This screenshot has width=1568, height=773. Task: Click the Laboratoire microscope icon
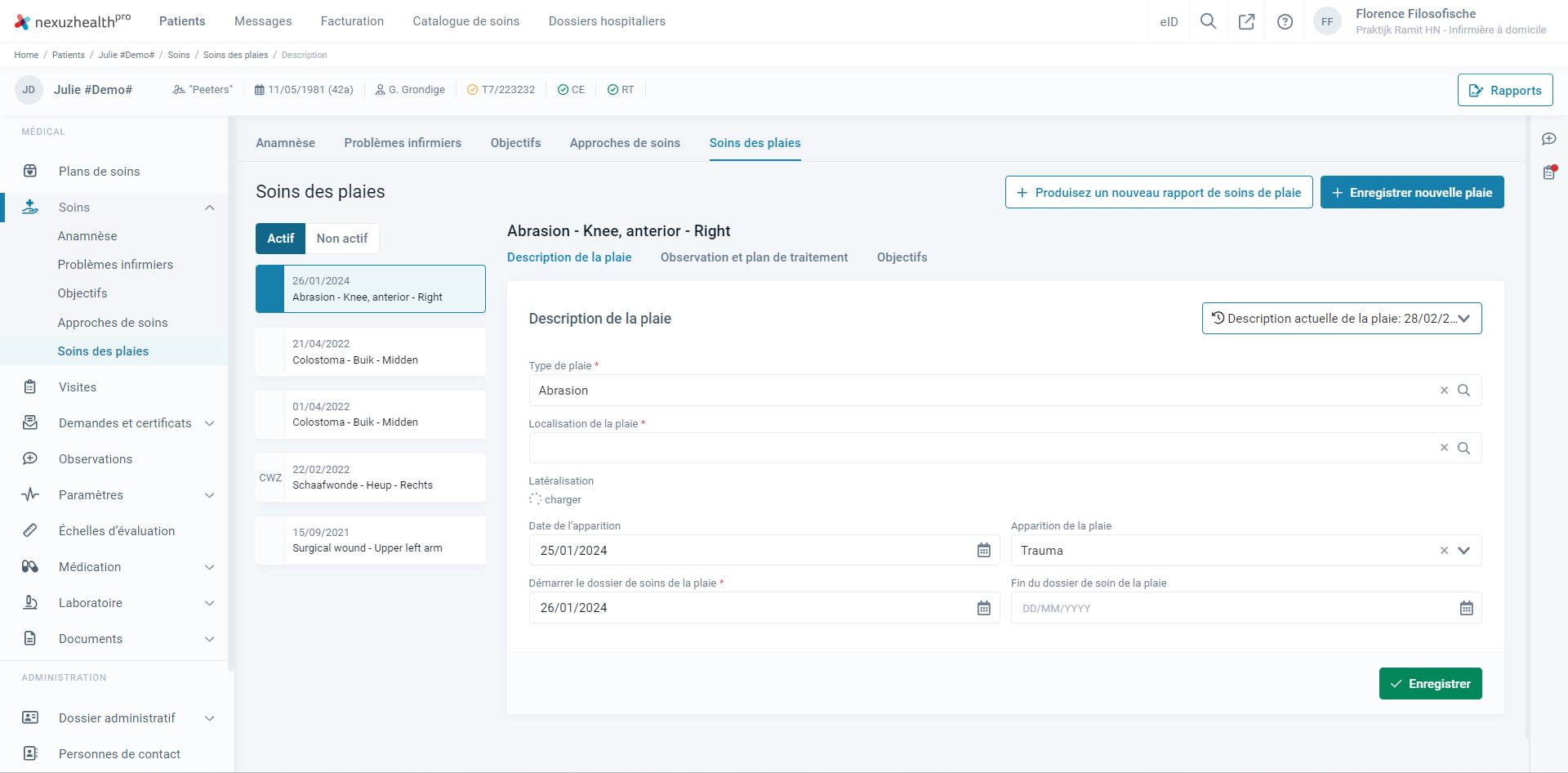pyautogui.click(x=30, y=602)
